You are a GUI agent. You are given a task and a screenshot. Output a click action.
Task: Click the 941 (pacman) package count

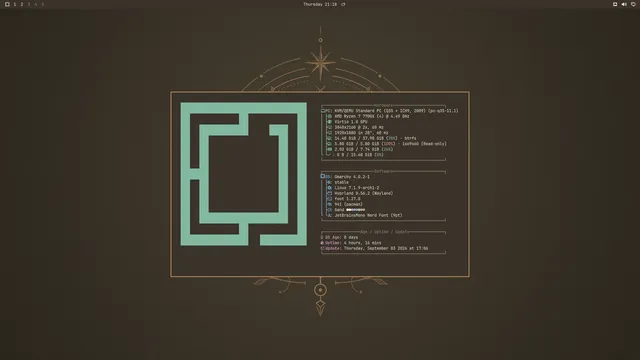348,204
